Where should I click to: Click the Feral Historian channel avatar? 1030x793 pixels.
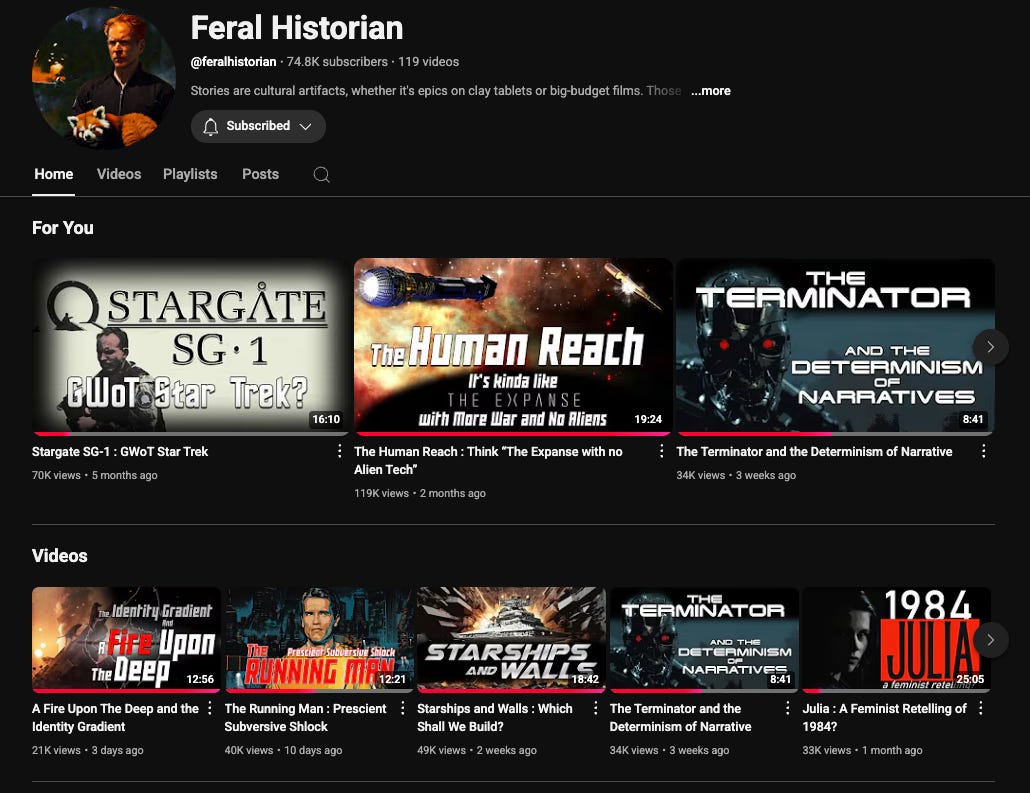104,78
